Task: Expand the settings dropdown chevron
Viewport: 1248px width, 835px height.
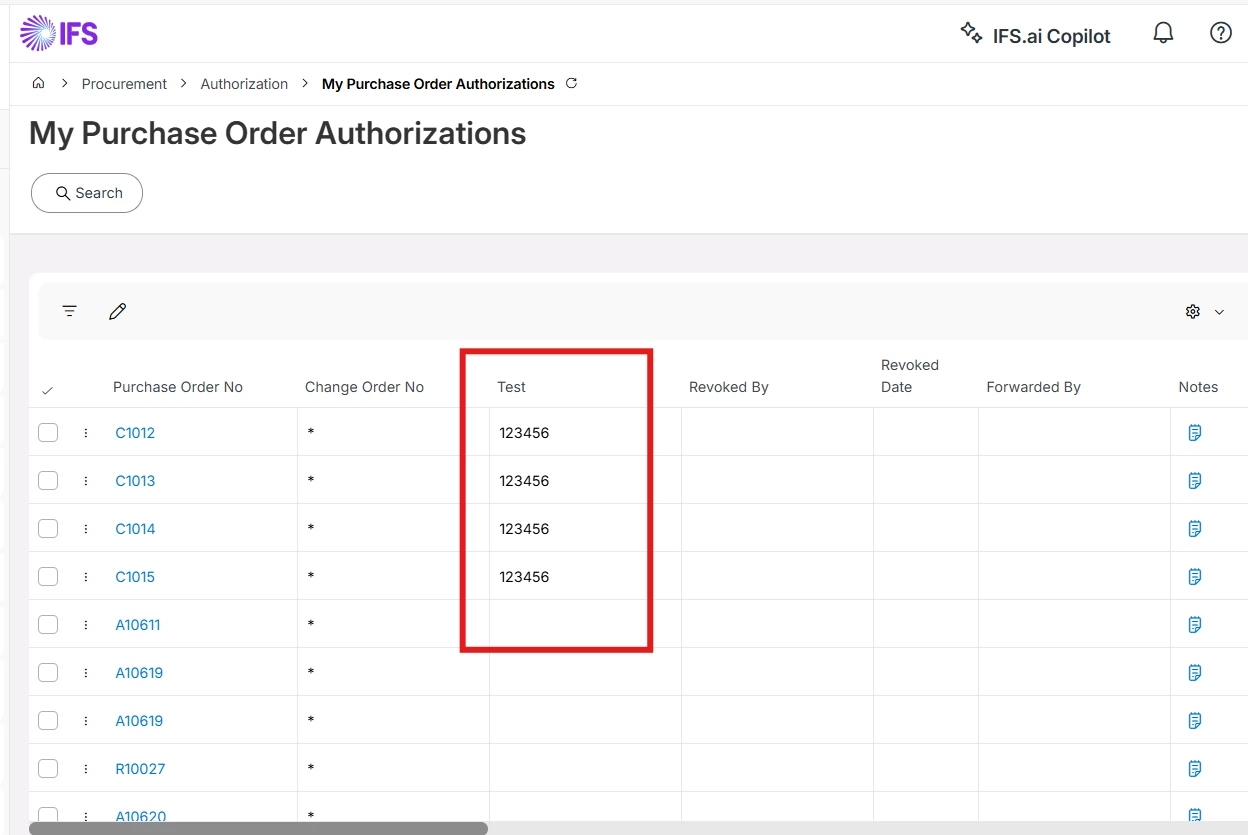Action: tap(1219, 312)
